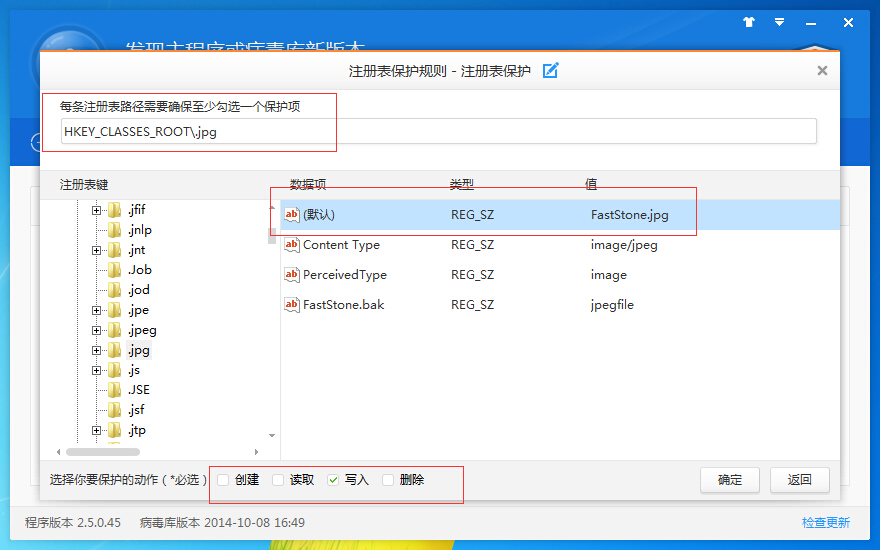Enable the 创建 (create) checkbox
The width and height of the screenshot is (880, 550).
click(x=223, y=480)
